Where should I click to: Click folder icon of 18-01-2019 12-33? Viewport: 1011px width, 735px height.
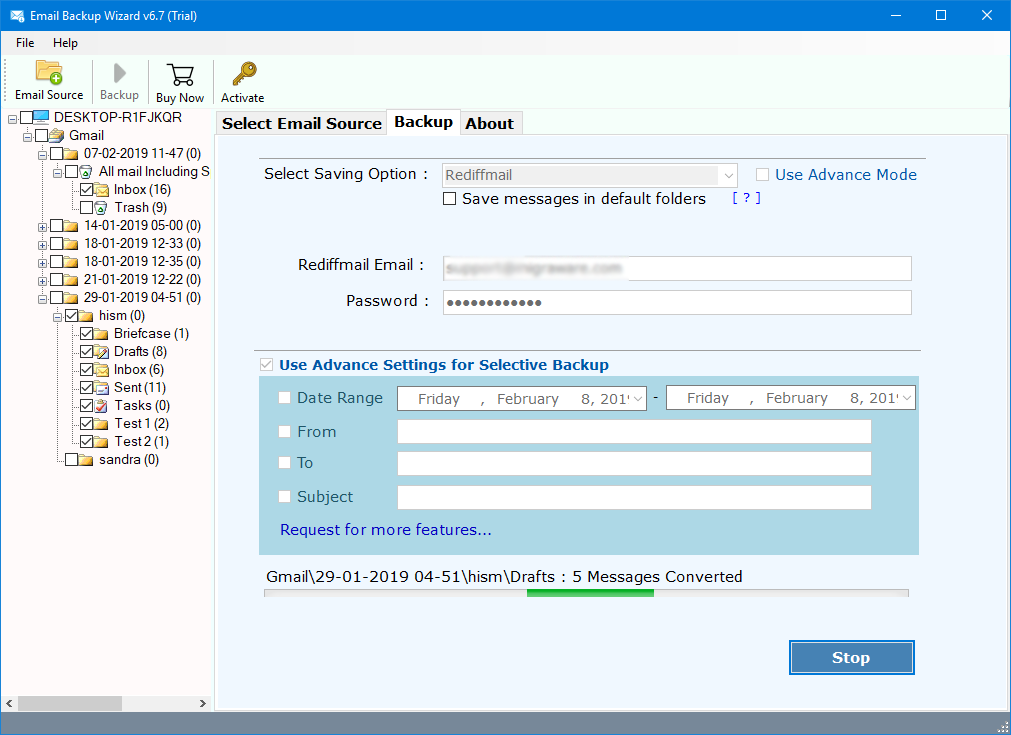(72, 244)
